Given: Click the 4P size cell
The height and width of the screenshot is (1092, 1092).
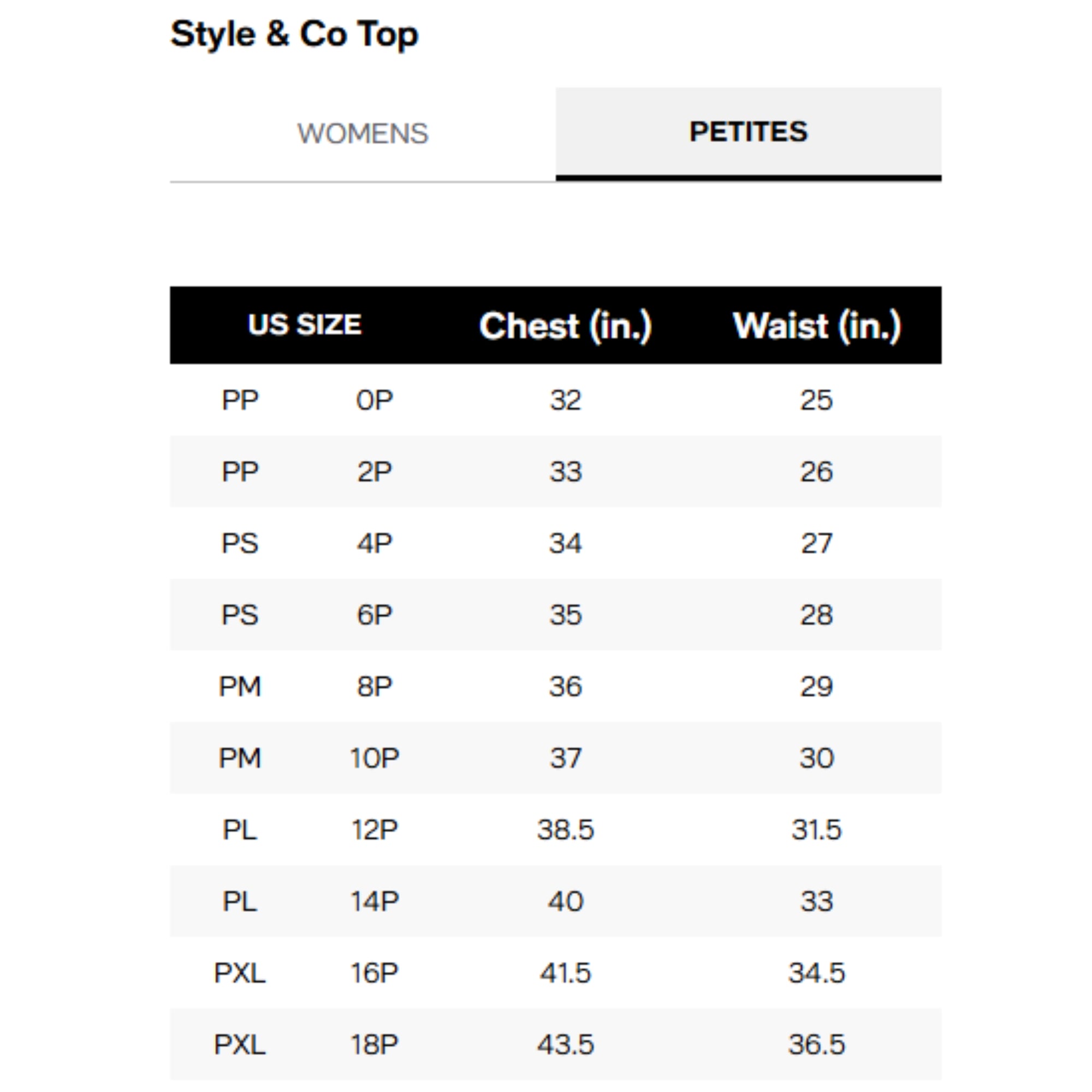Looking at the screenshot, I should click(374, 543).
